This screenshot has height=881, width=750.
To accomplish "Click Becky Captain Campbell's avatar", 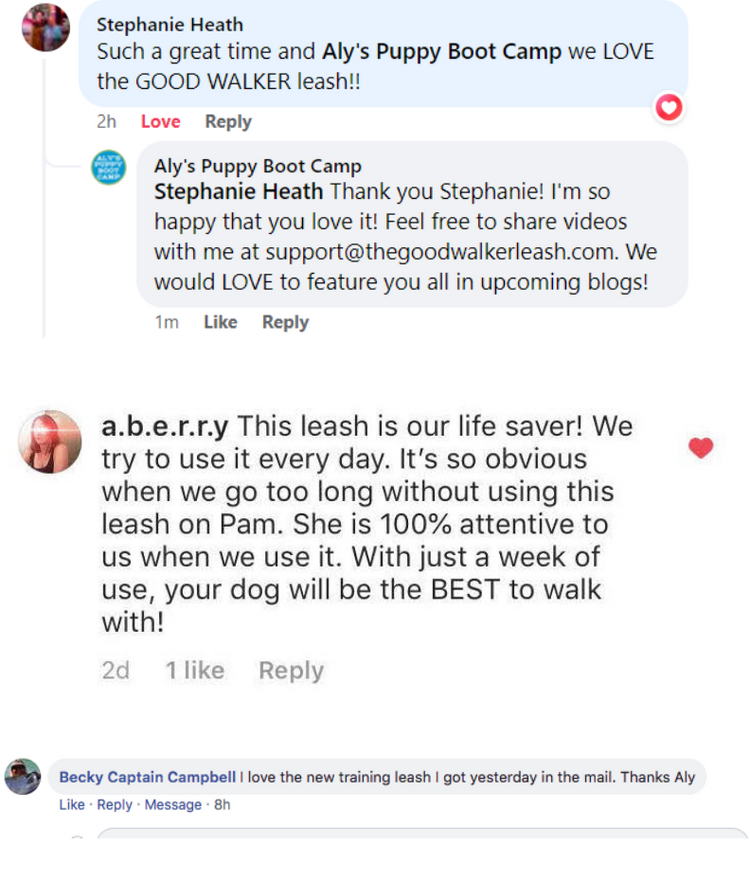I will tap(23, 776).
